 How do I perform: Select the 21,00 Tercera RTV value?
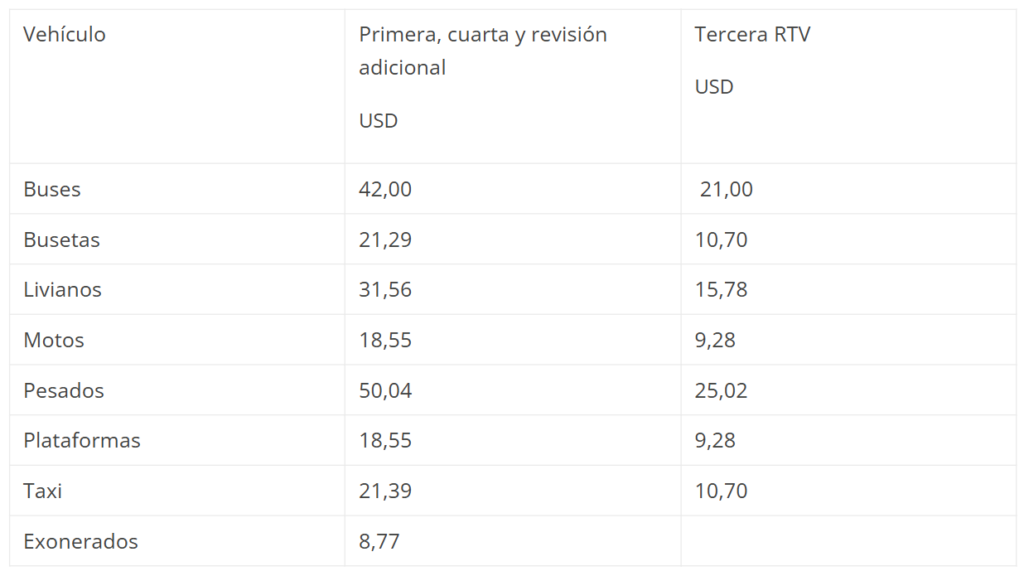tap(726, 189)
